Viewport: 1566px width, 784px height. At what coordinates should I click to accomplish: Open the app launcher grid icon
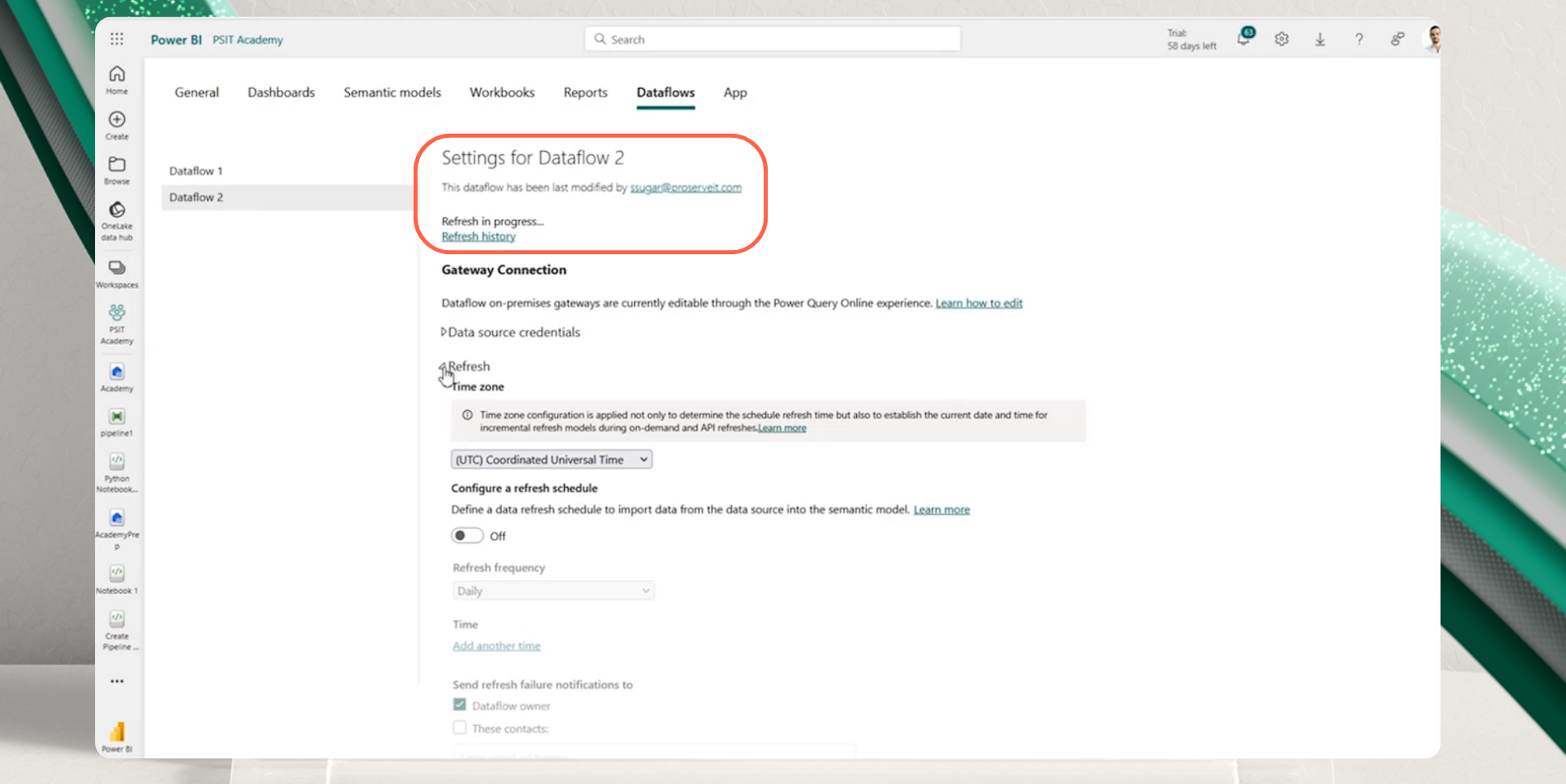117,39
